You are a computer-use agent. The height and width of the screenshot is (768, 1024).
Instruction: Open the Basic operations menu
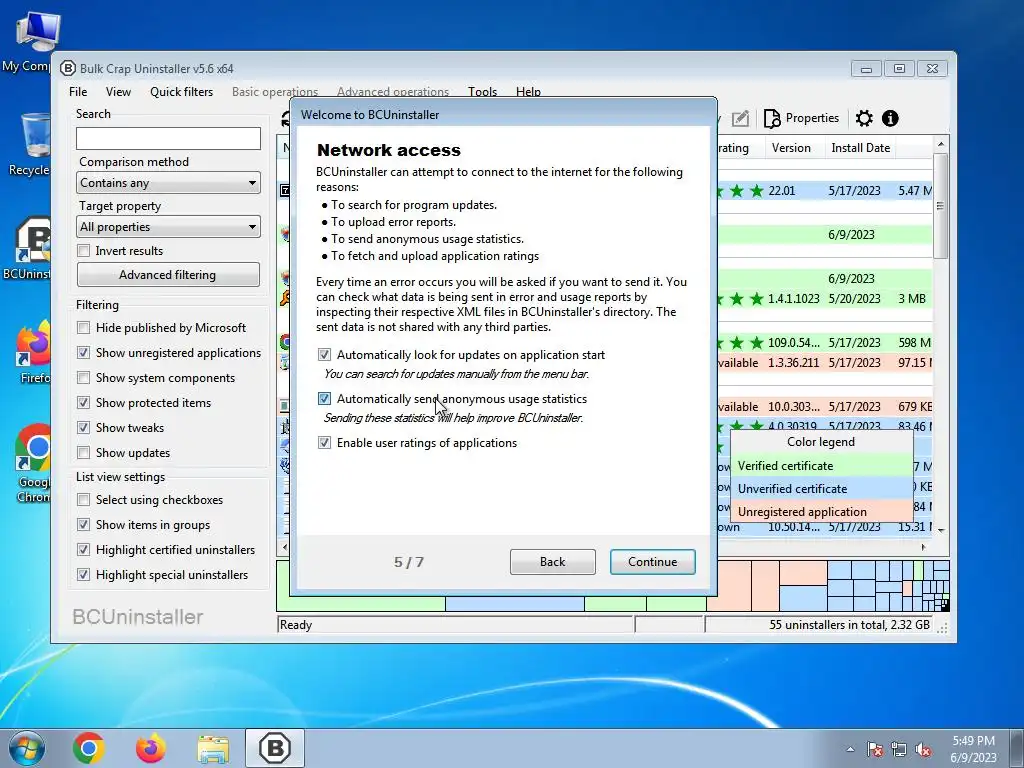(275, 92)
